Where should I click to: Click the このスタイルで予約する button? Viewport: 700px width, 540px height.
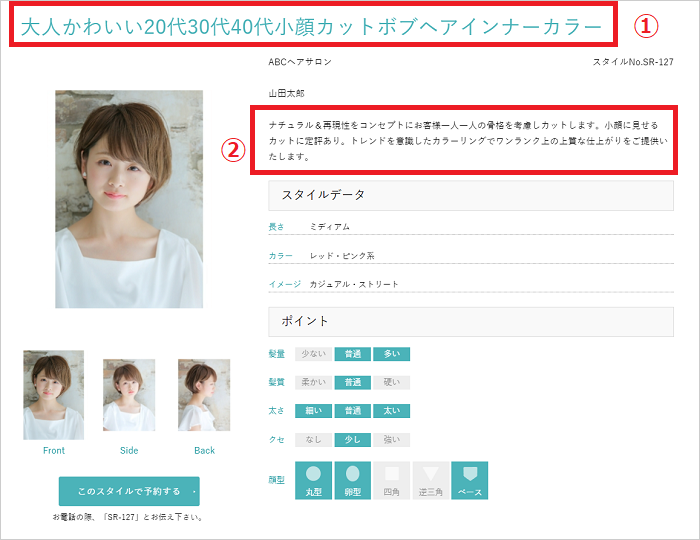[129, 491]
